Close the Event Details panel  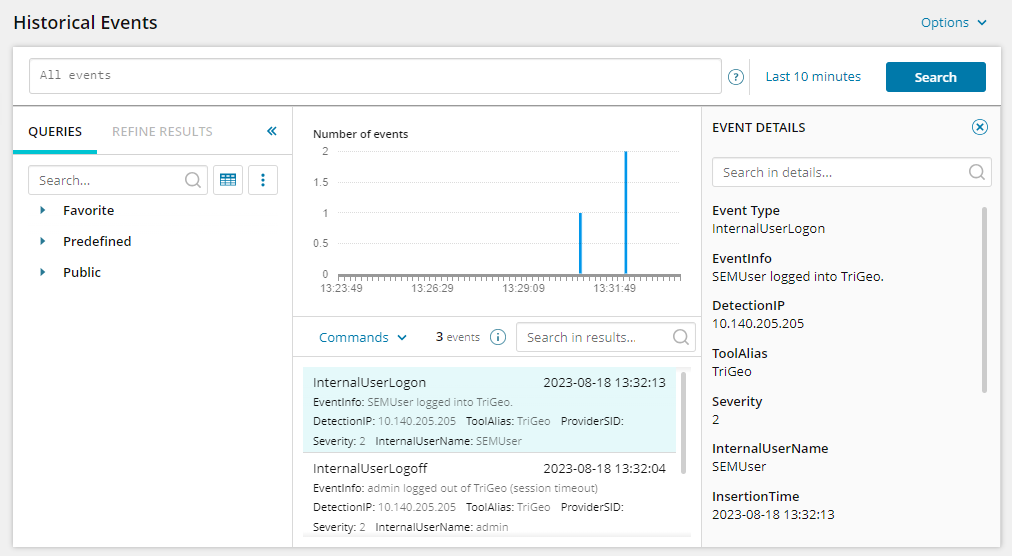pos(980,127)
